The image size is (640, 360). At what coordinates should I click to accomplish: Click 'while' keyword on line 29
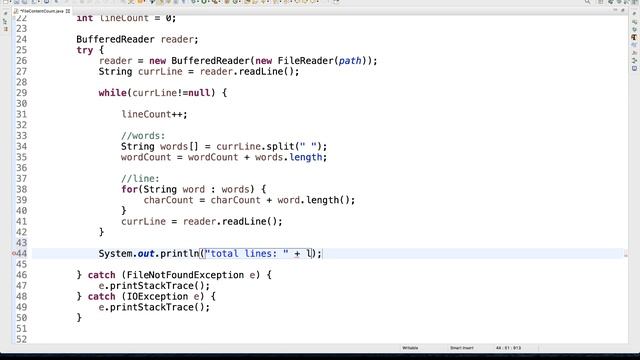112,93
